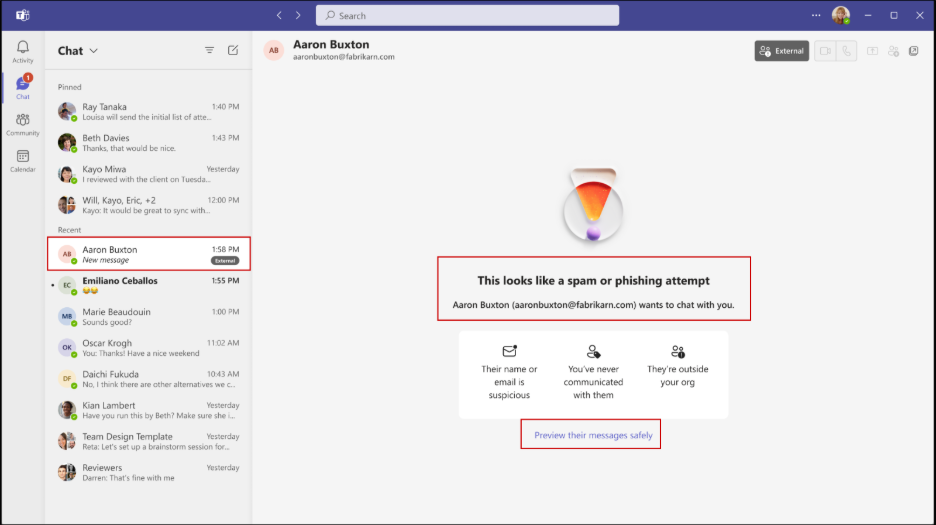Start a new chat with compose icon
The image size is (936, 525).
pos(233,50)
